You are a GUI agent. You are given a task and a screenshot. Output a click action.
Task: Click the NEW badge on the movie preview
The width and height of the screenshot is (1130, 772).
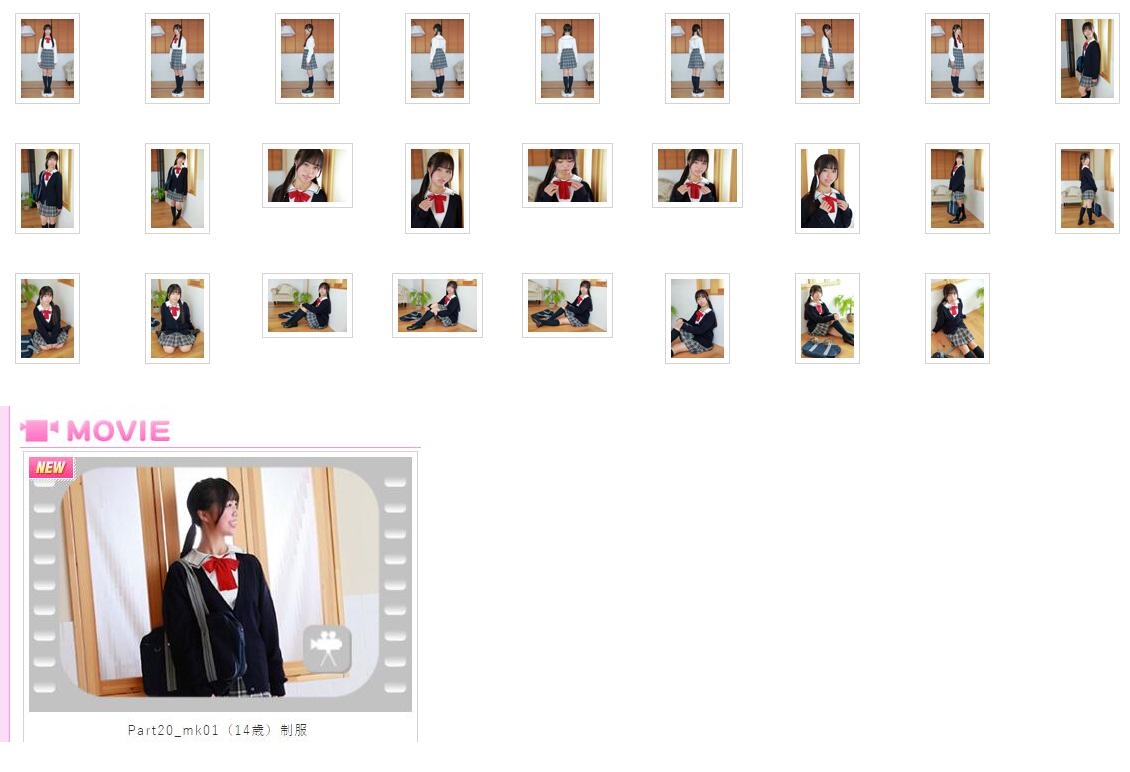51,467
